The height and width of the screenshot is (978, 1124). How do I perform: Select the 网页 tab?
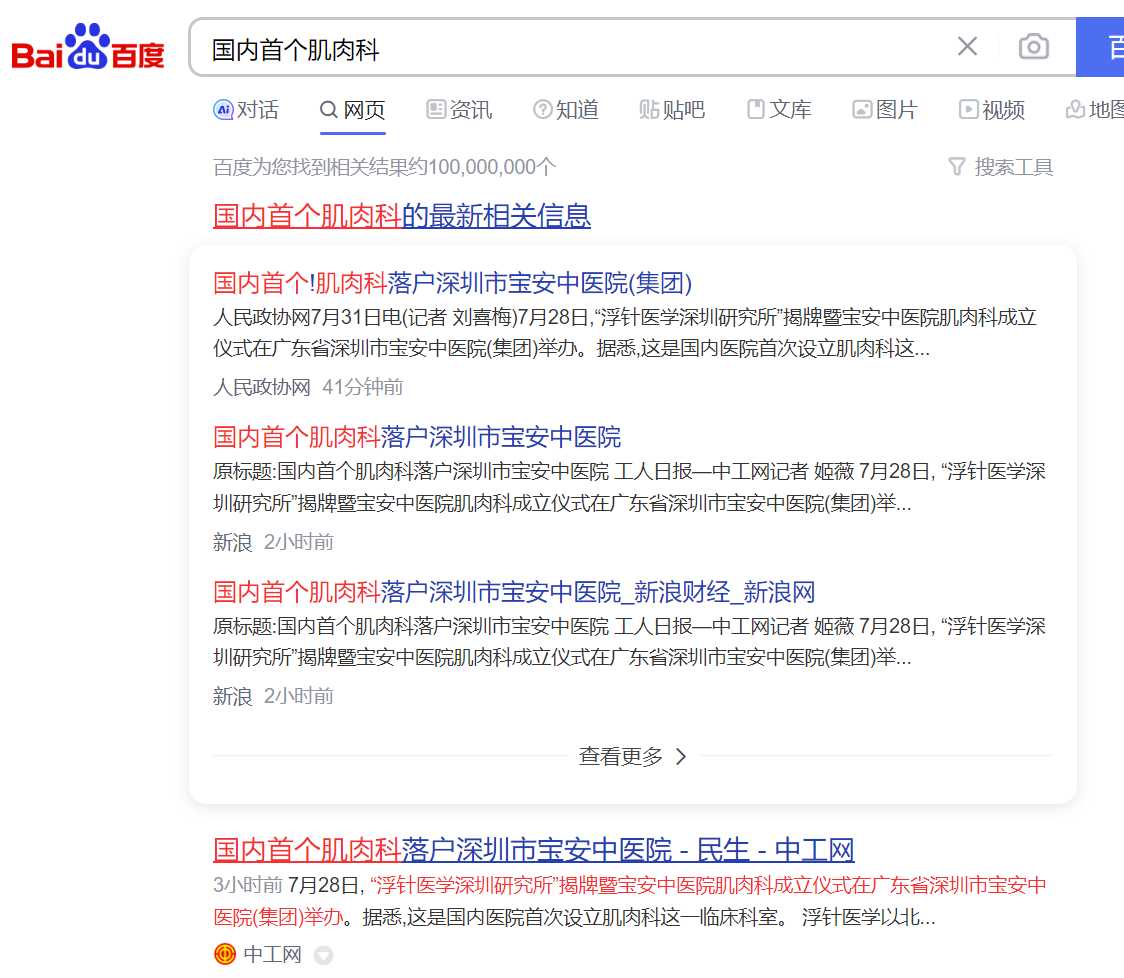tap(353, 110)
